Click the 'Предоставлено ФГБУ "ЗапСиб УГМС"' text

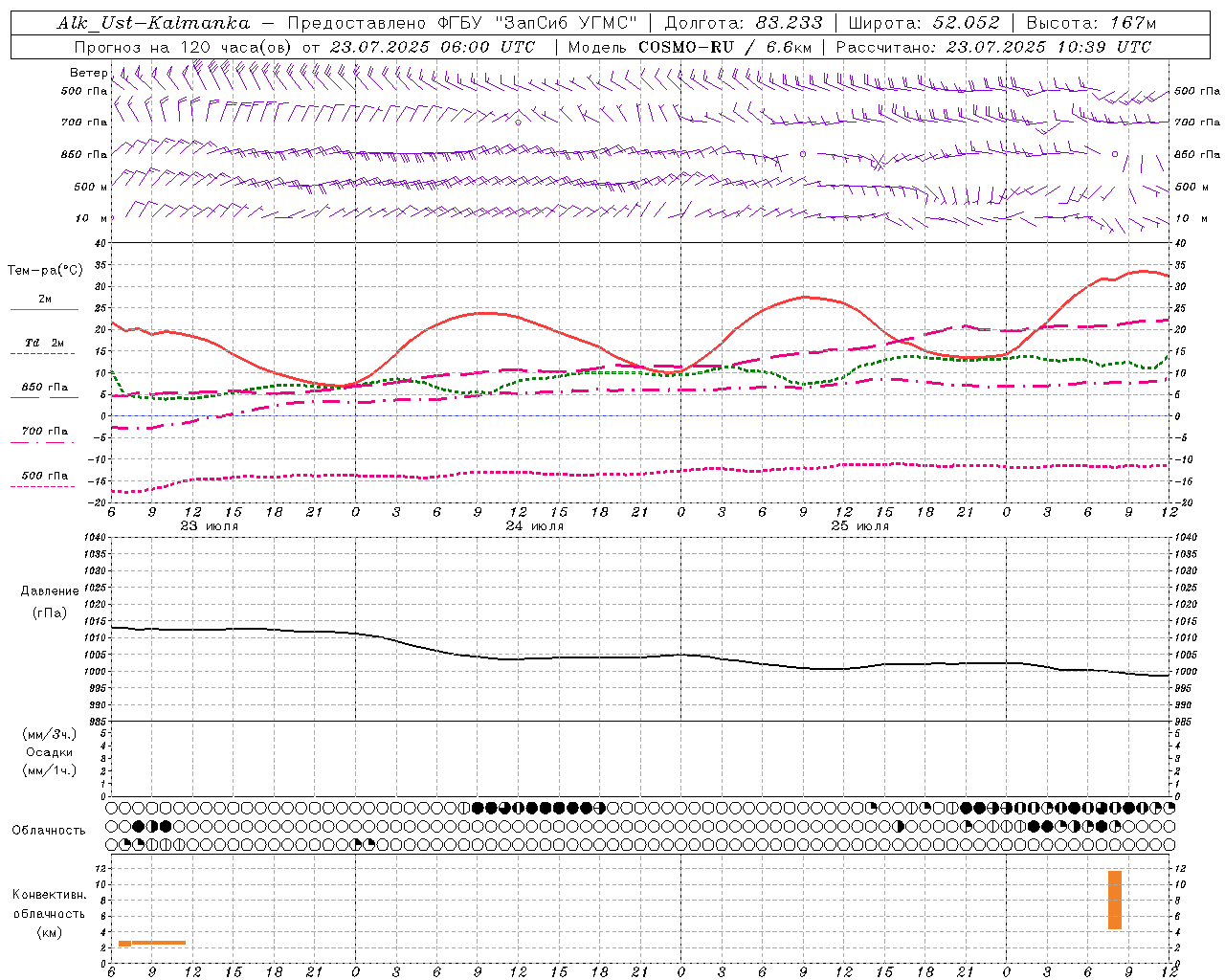(462, 23)
